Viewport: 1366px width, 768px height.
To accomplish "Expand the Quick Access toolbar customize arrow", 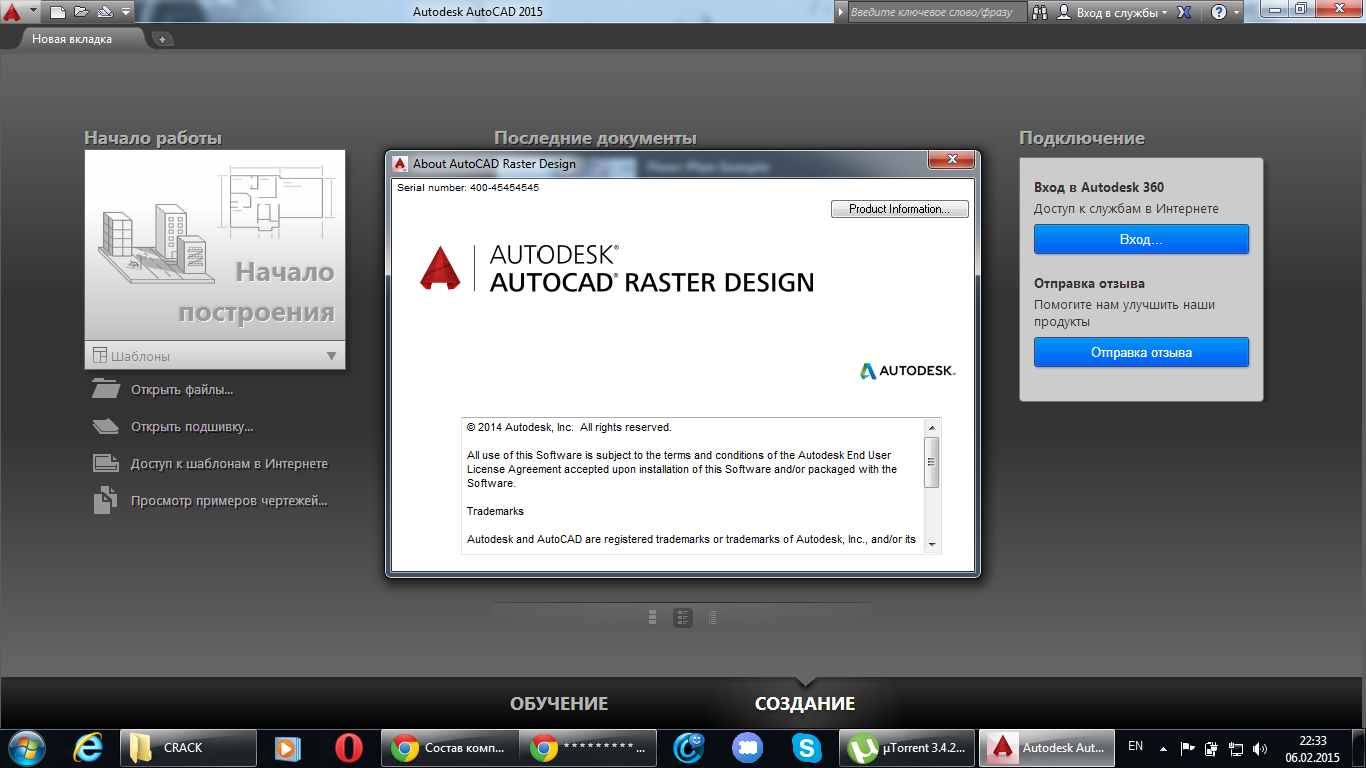I will tap(125, 12).
